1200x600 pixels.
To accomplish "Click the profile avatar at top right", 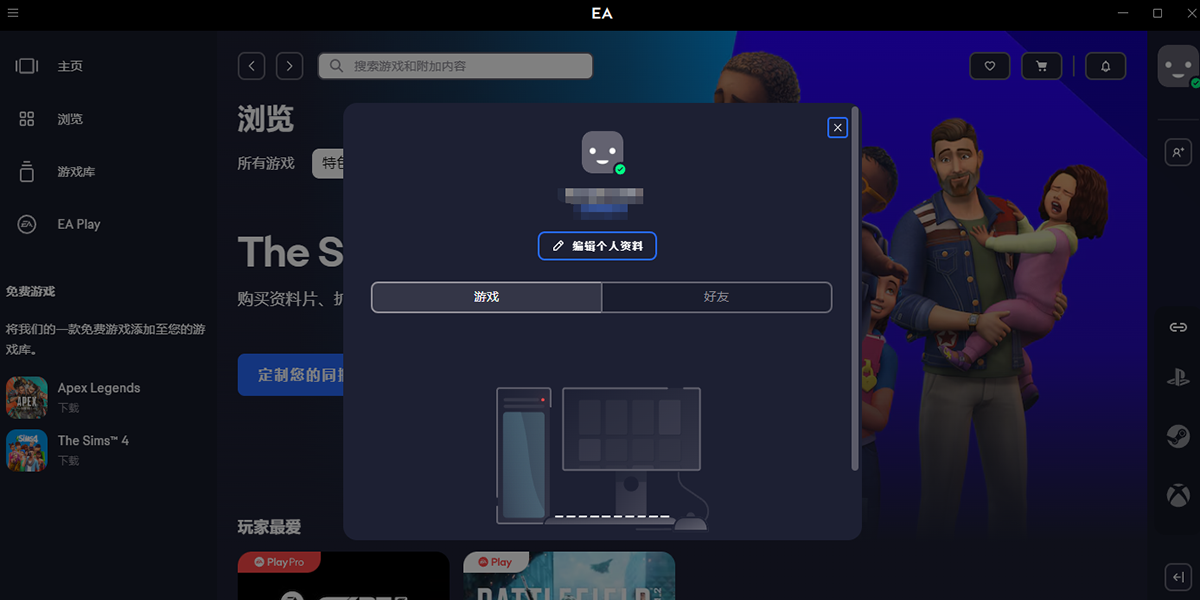I will [x=1178, y=66].
